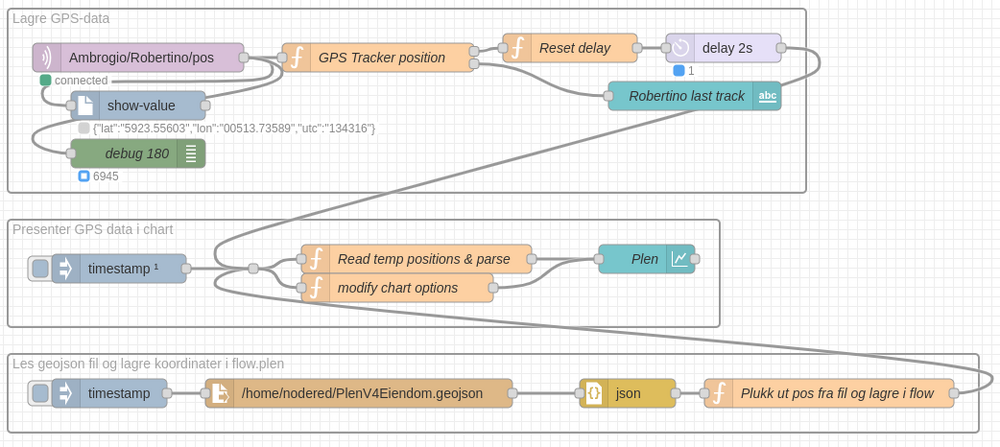Select the /home/nodered/PlenV4Eiendom.geojson node
1000x447 pixels.
point(358,393)
